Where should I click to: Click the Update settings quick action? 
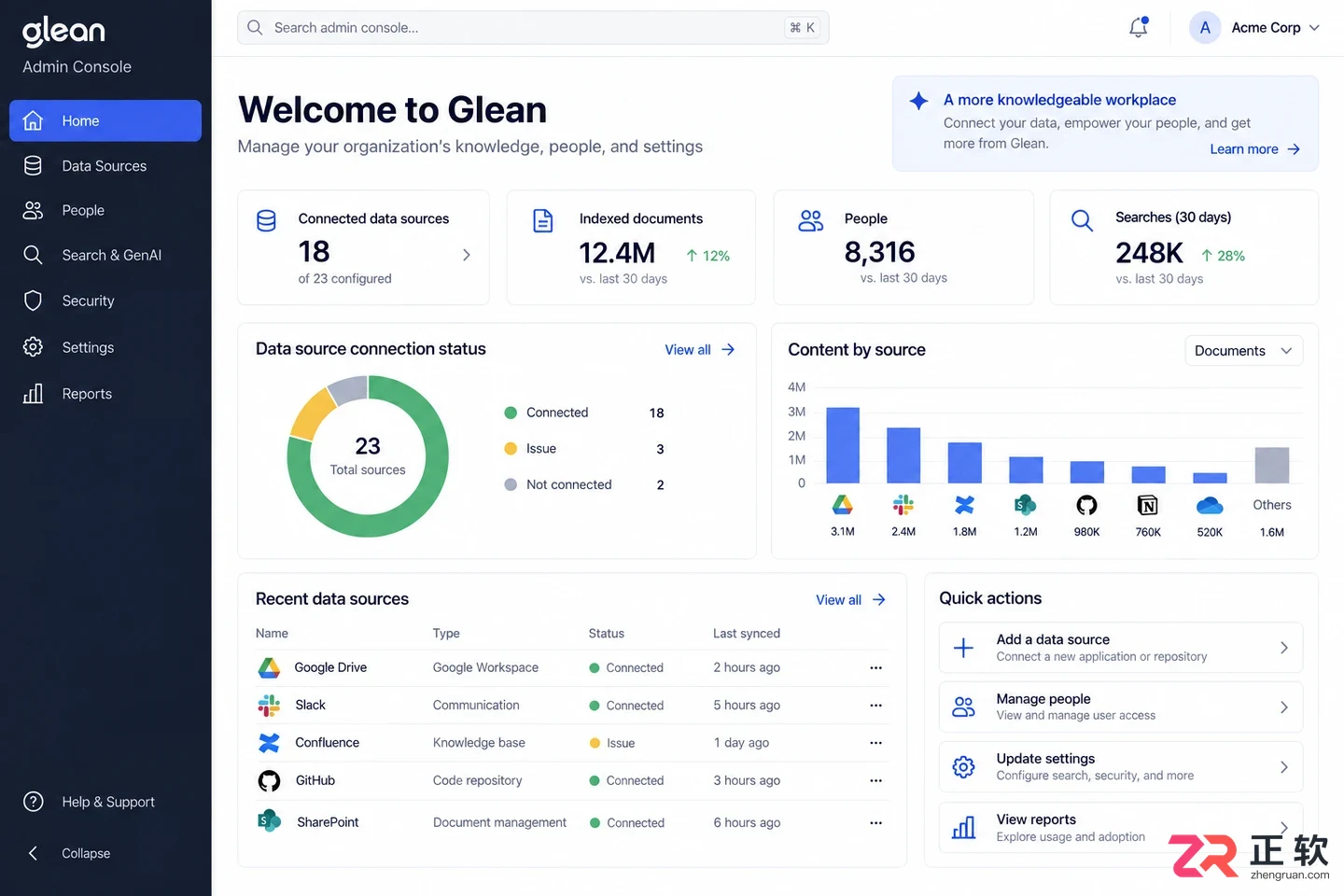(1121, 767)
